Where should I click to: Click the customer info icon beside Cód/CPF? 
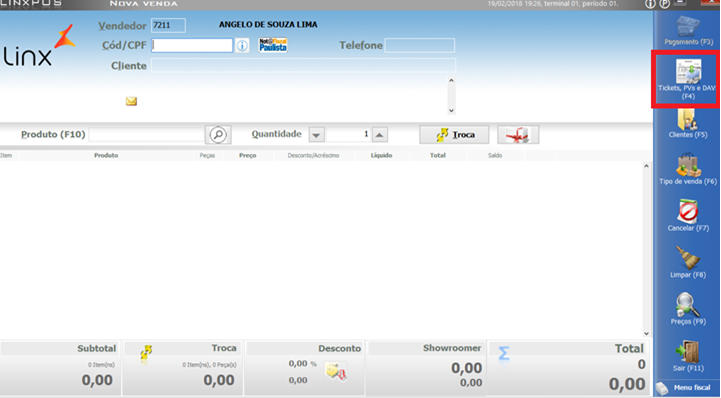pyautogui.click(x=242, y=45)
